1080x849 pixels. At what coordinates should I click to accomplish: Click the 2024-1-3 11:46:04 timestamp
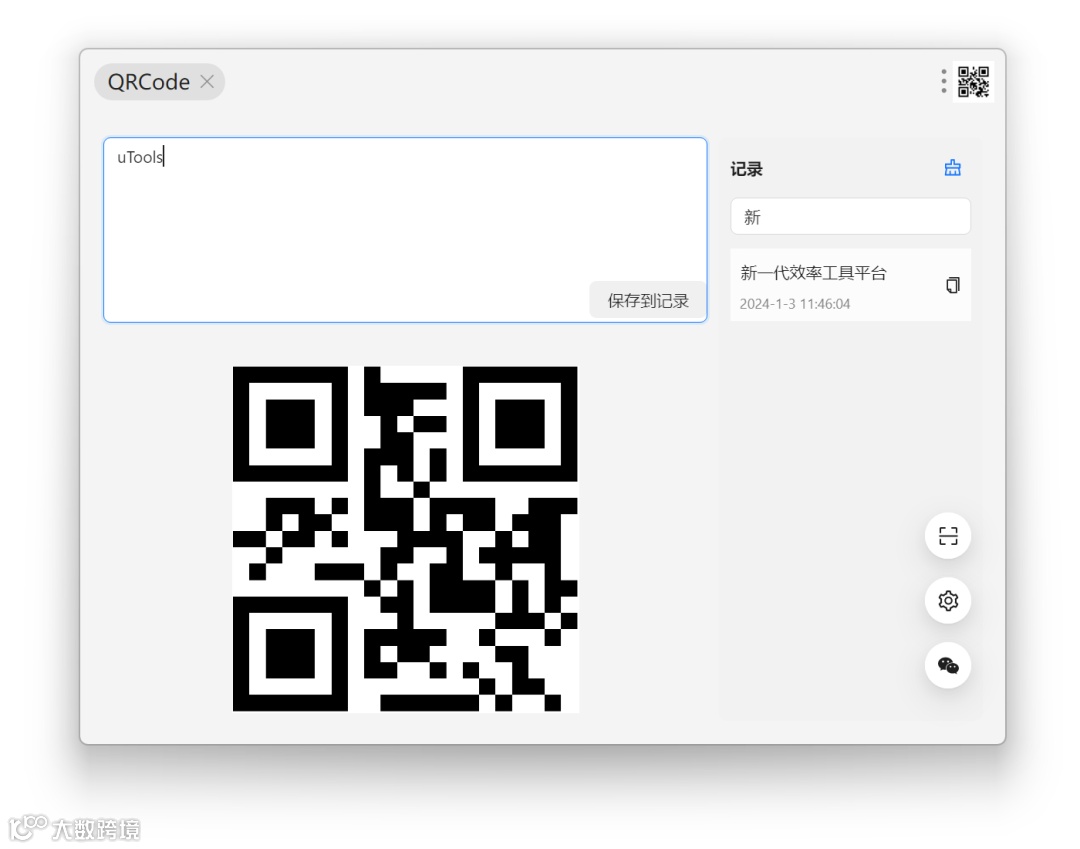pos(795,304)
